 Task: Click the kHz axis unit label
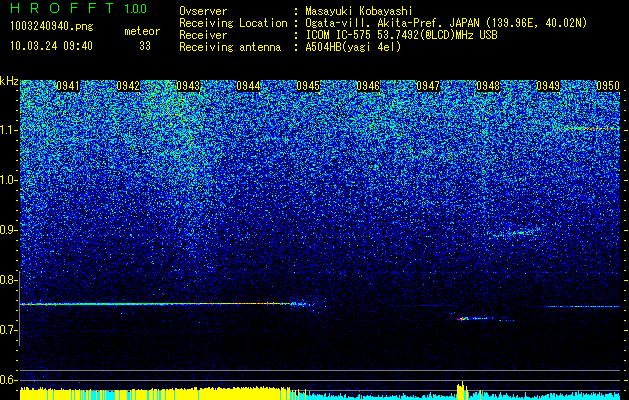[x=9, y=81]
